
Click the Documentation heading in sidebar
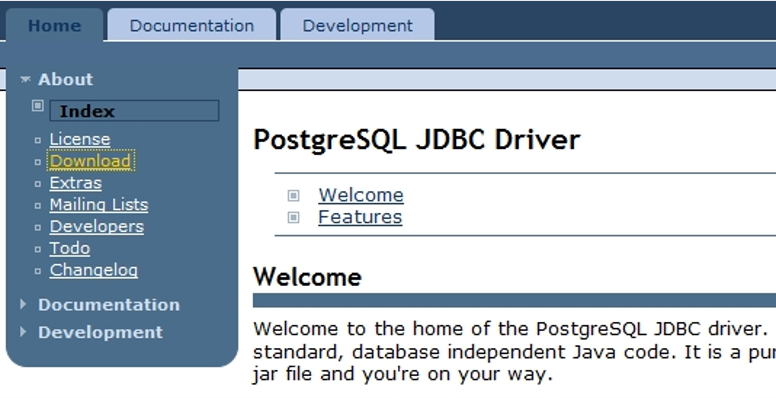(109, 304)
